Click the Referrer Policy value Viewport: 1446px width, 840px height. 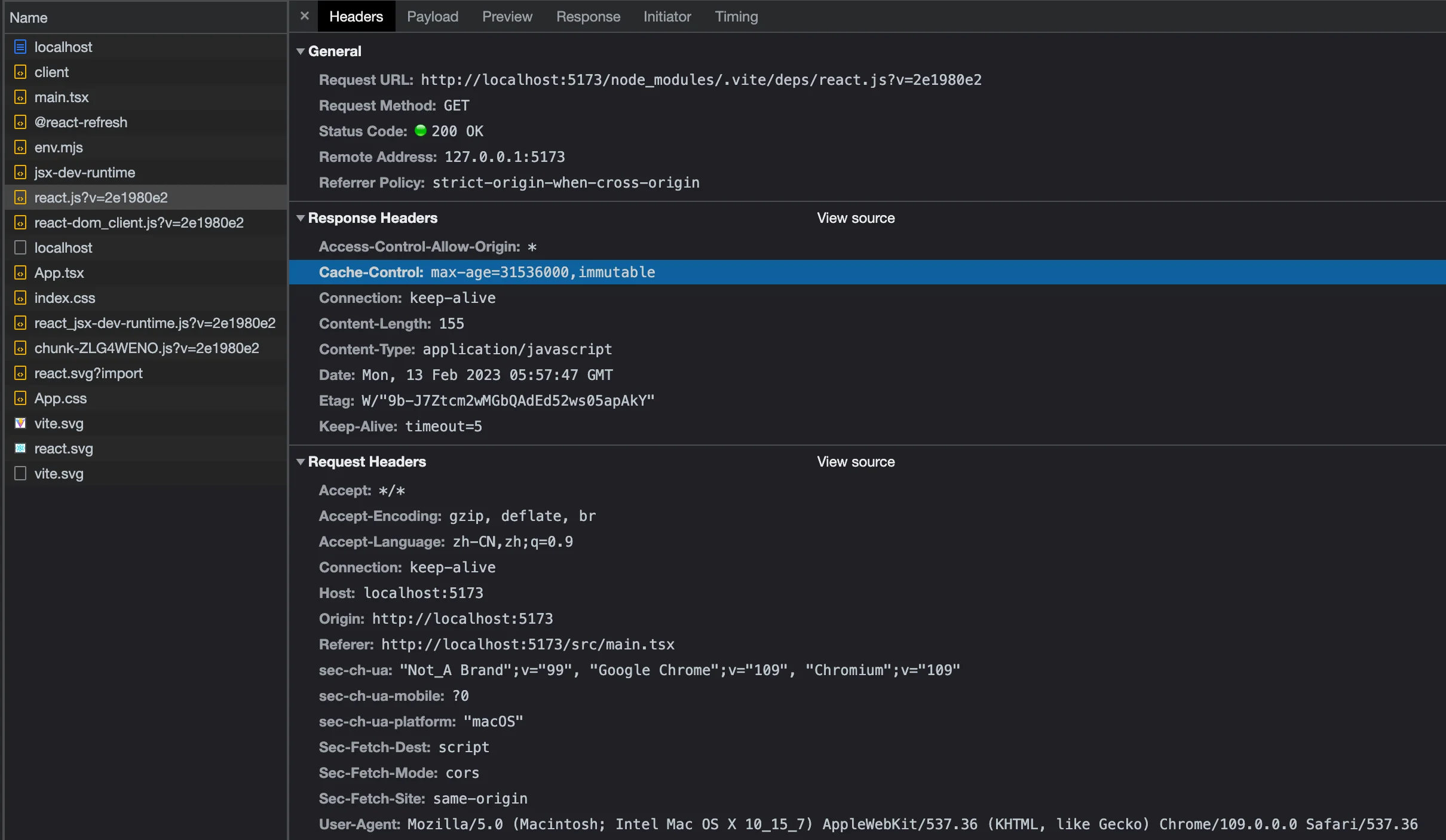(566, 182)
